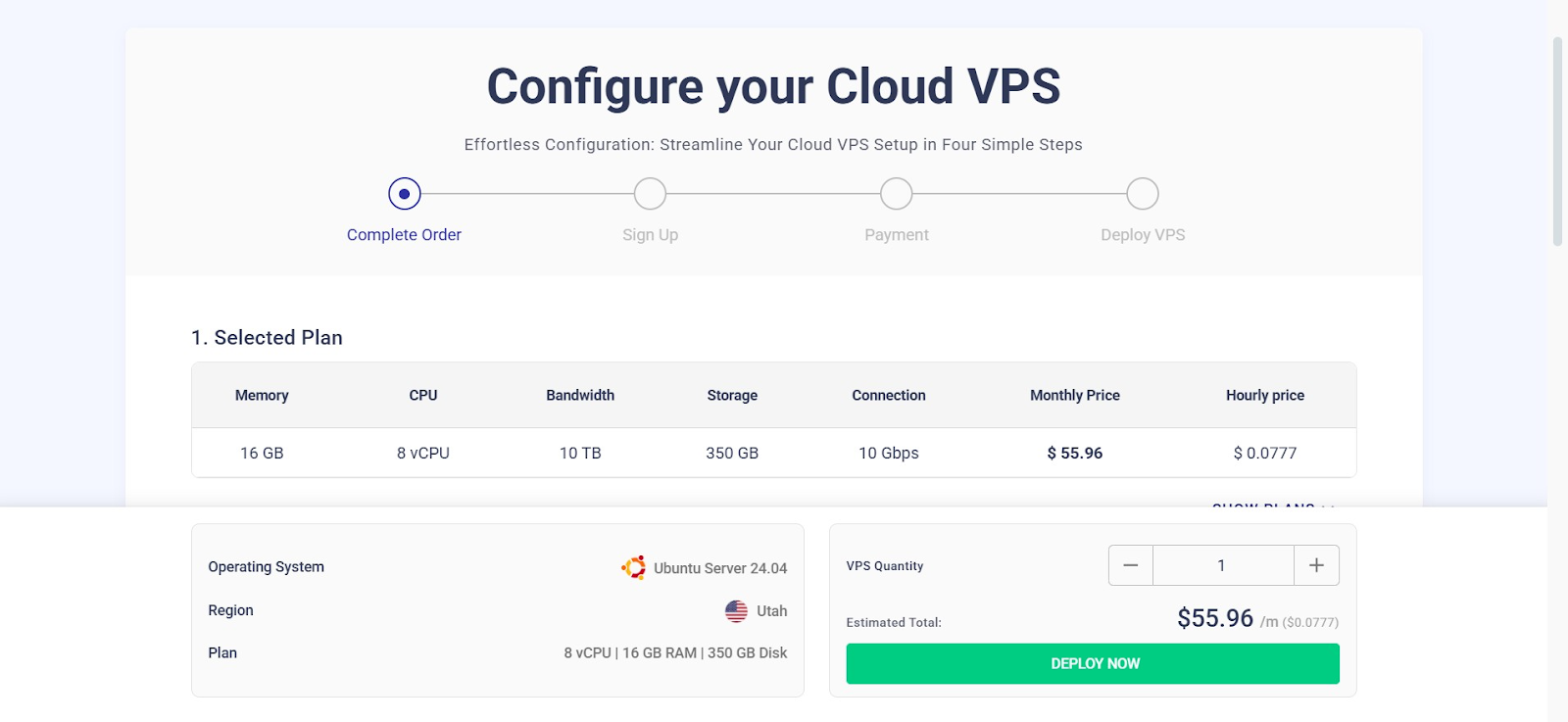
Task: Click the Deploy VPS step circle
Action: [x=1142, y=194]
